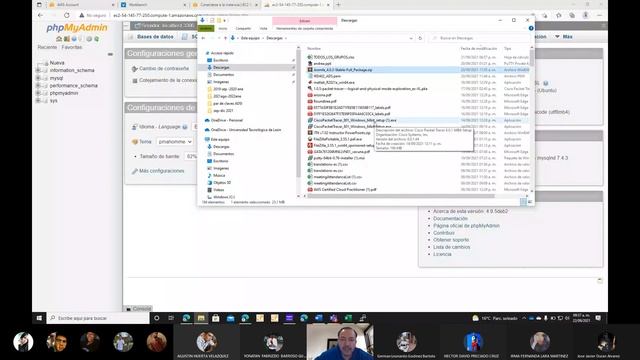
Task: Open Microsoft Store icon on taskbar
Action: point(216,318)
